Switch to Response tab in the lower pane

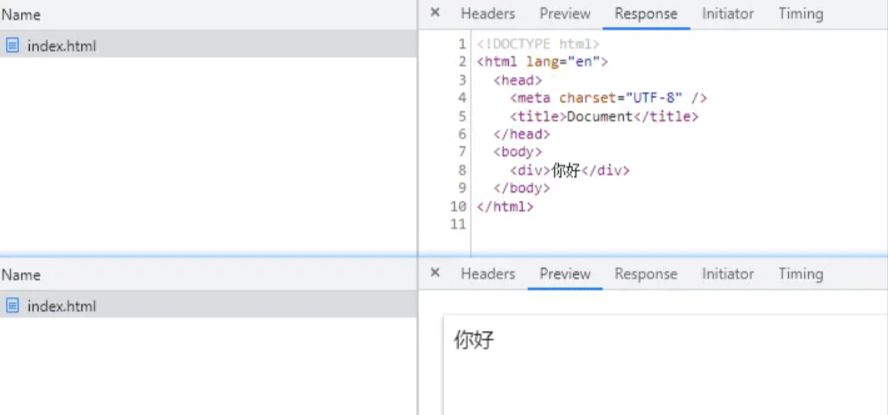(x=645, y=274)
